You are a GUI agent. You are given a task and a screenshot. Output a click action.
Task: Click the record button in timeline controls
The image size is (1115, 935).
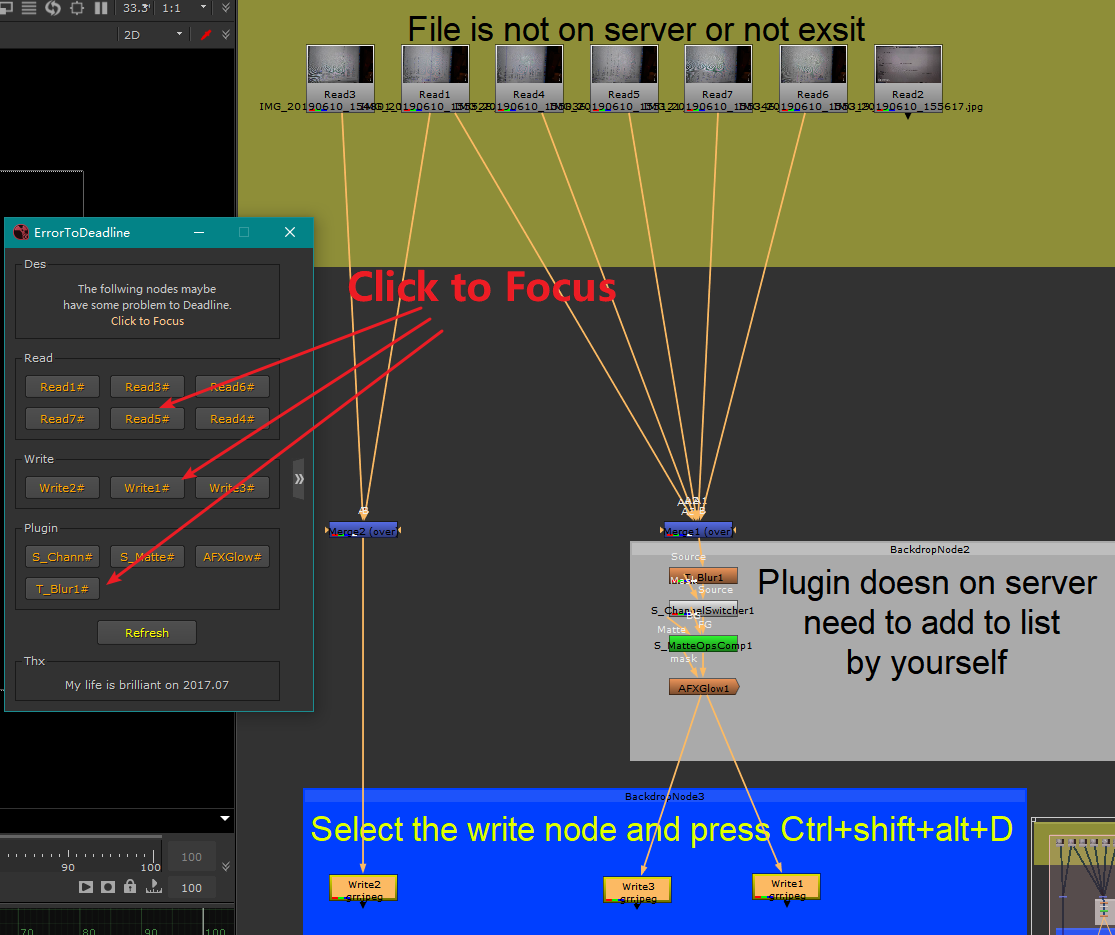point(107,887)
